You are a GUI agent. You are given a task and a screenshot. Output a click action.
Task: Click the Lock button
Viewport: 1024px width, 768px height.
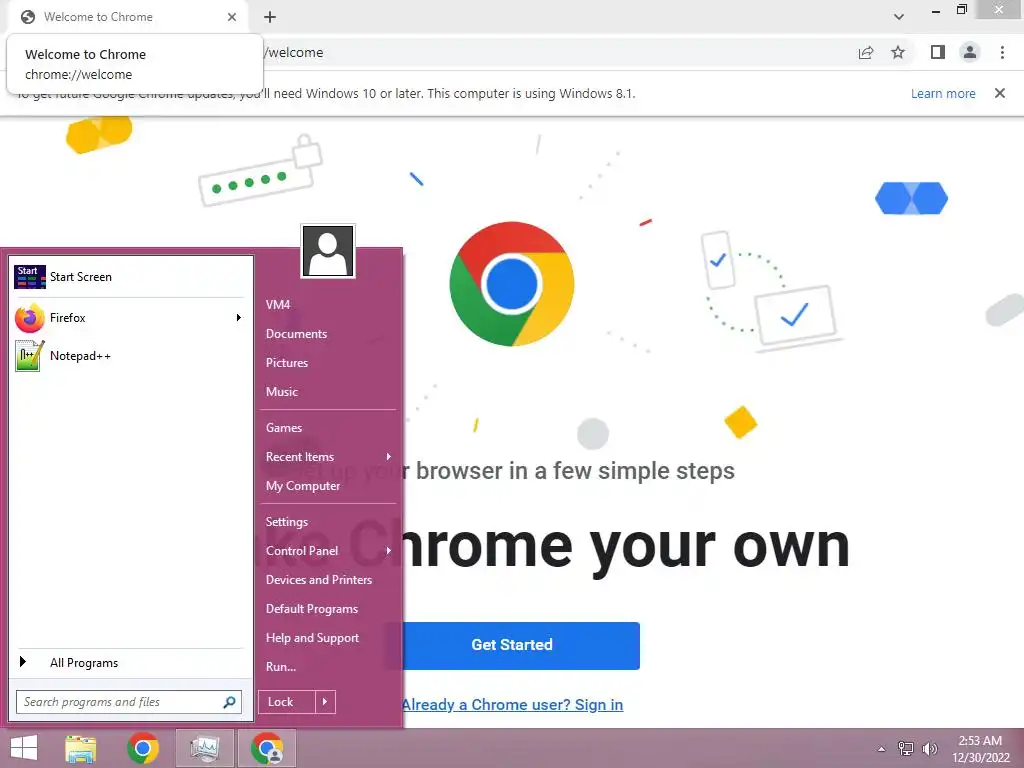tap(287, 702)
